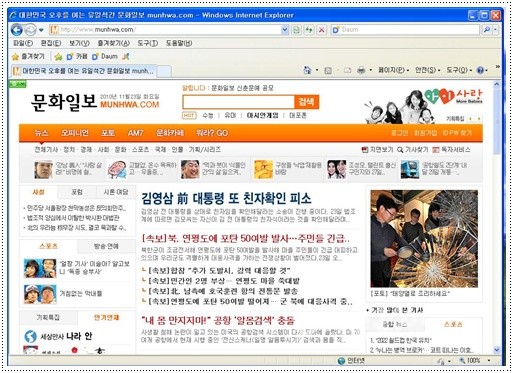The height and width of the screenshot is (373, 513).
Task: Click the blue Help icon
Action: point(480,70)
